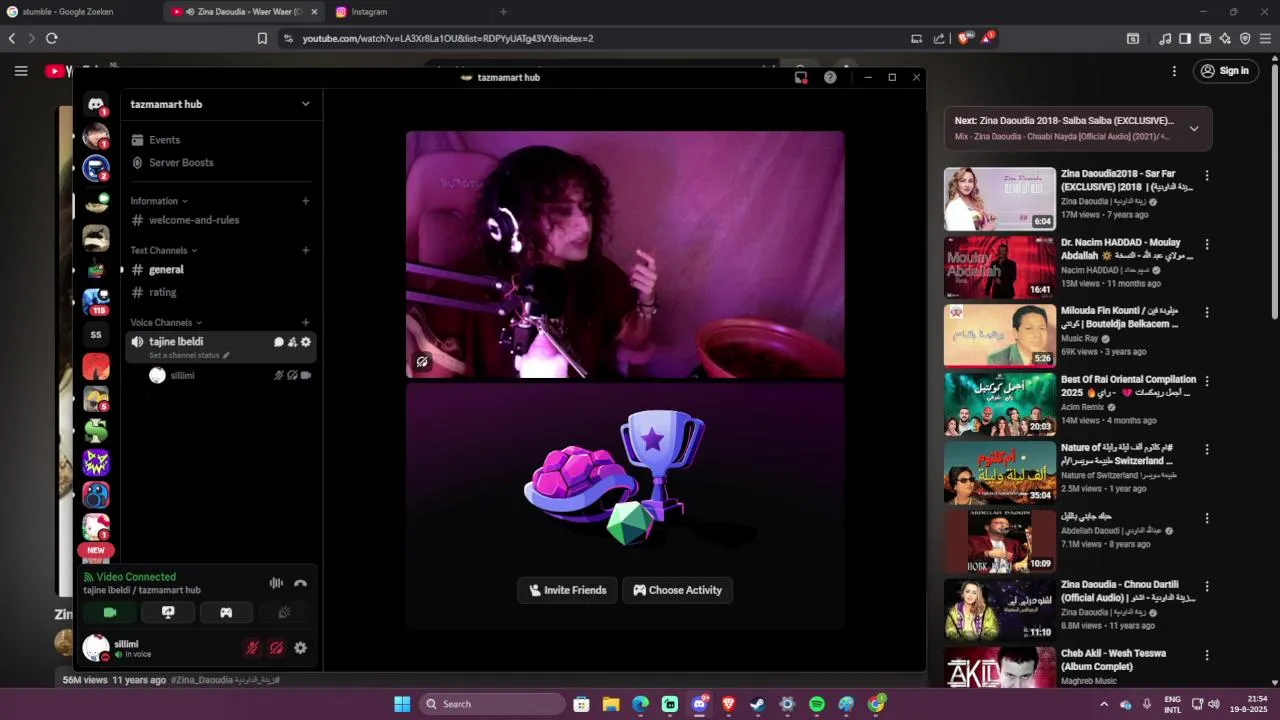Open Brave Wallet icon

coord(1205,38)
